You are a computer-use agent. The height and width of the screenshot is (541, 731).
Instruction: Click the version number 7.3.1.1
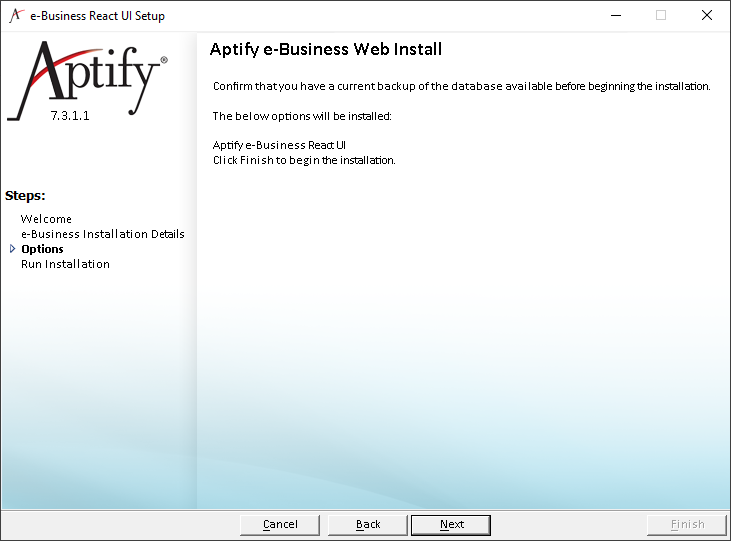coord(70,116)
